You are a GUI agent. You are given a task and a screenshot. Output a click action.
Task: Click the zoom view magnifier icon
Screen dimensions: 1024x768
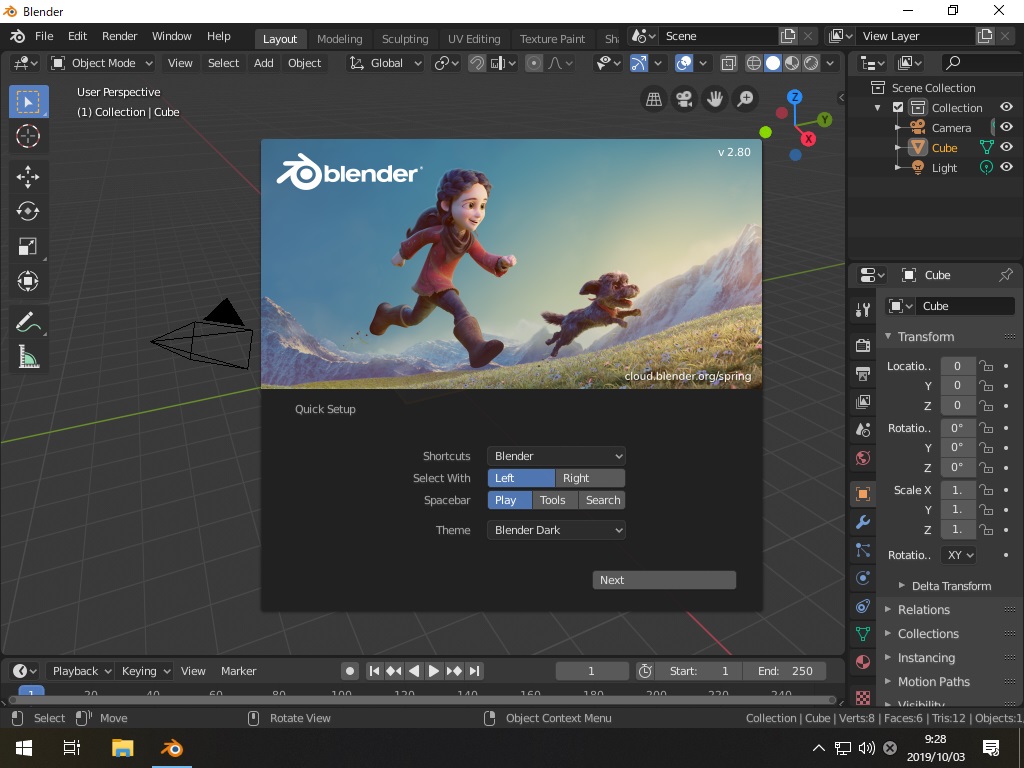coord(746,99)
